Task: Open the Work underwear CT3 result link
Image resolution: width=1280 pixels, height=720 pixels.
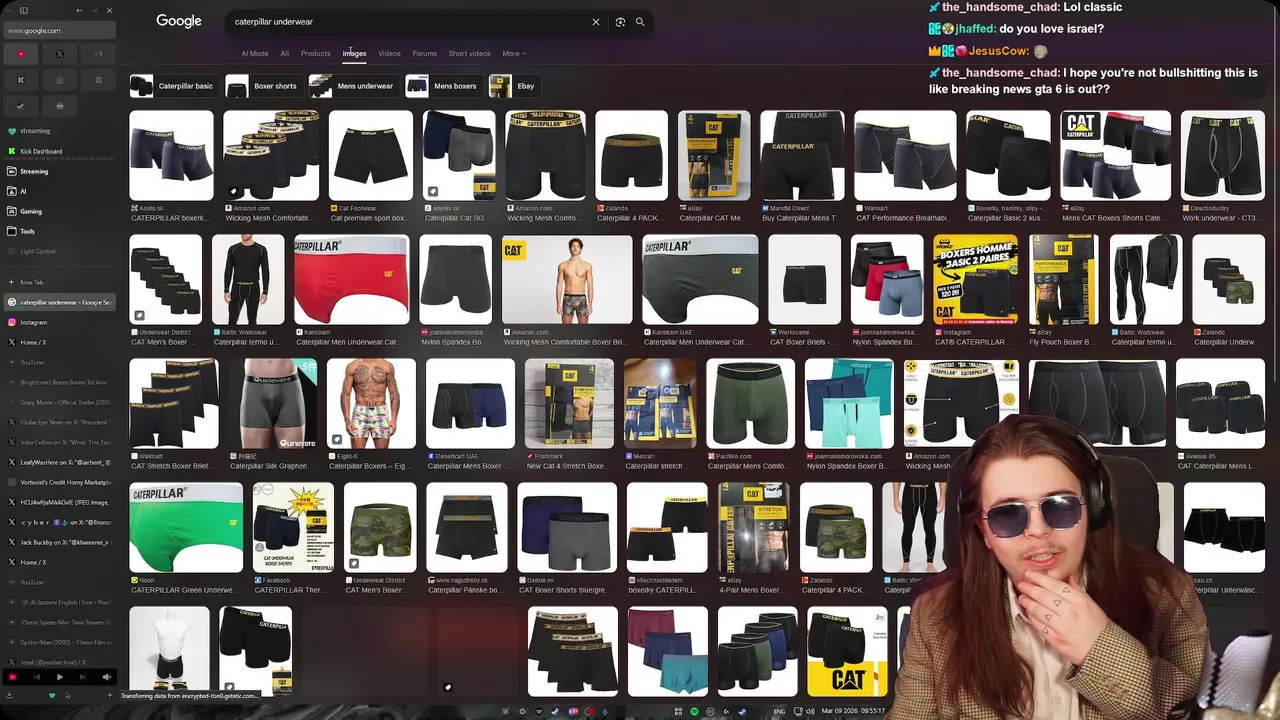Action: pos(1222,218)
